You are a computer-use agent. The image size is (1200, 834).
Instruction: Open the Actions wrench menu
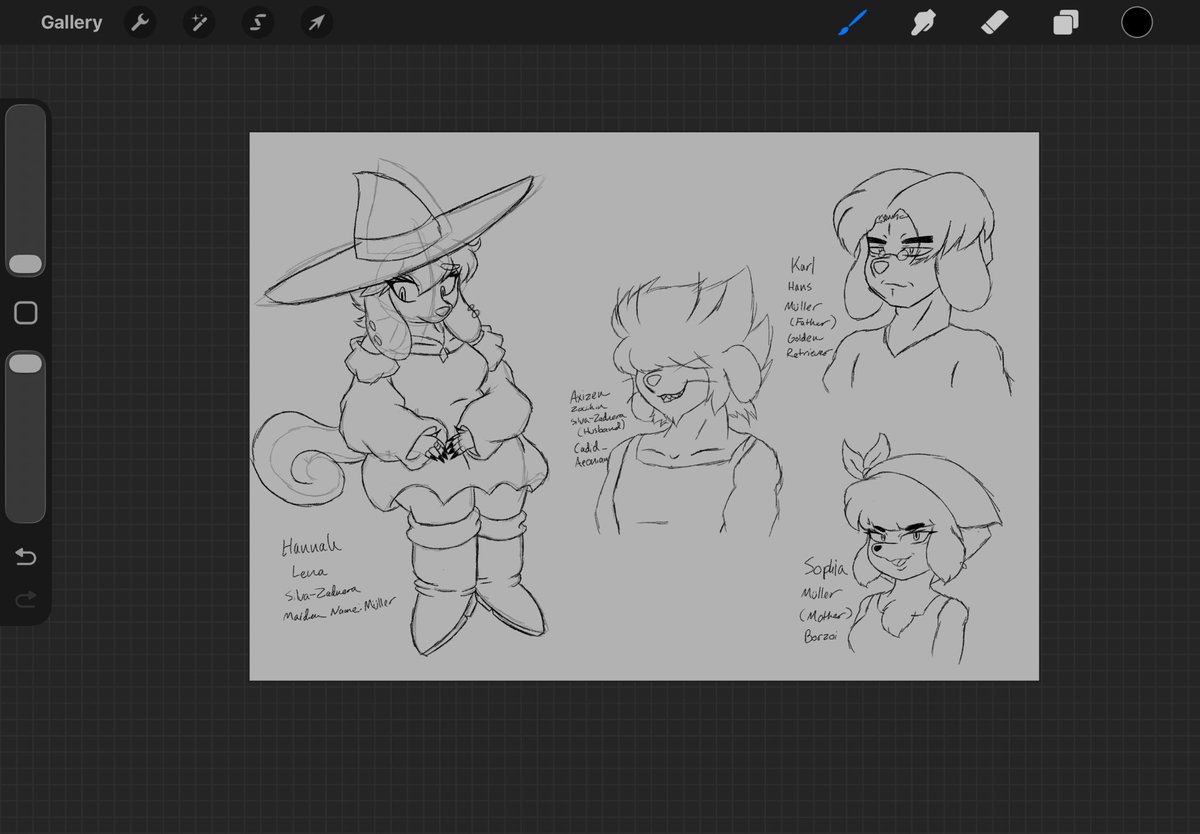140,22
